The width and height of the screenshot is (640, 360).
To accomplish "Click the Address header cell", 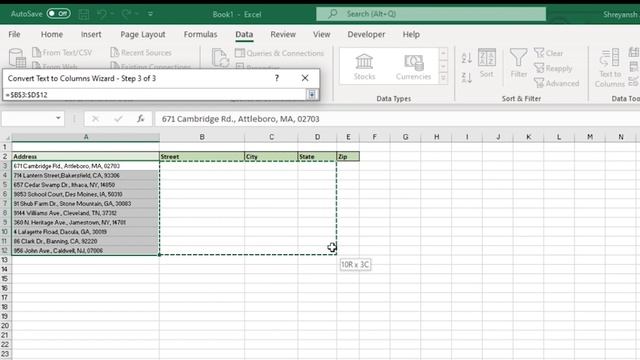I will point(86,156).
